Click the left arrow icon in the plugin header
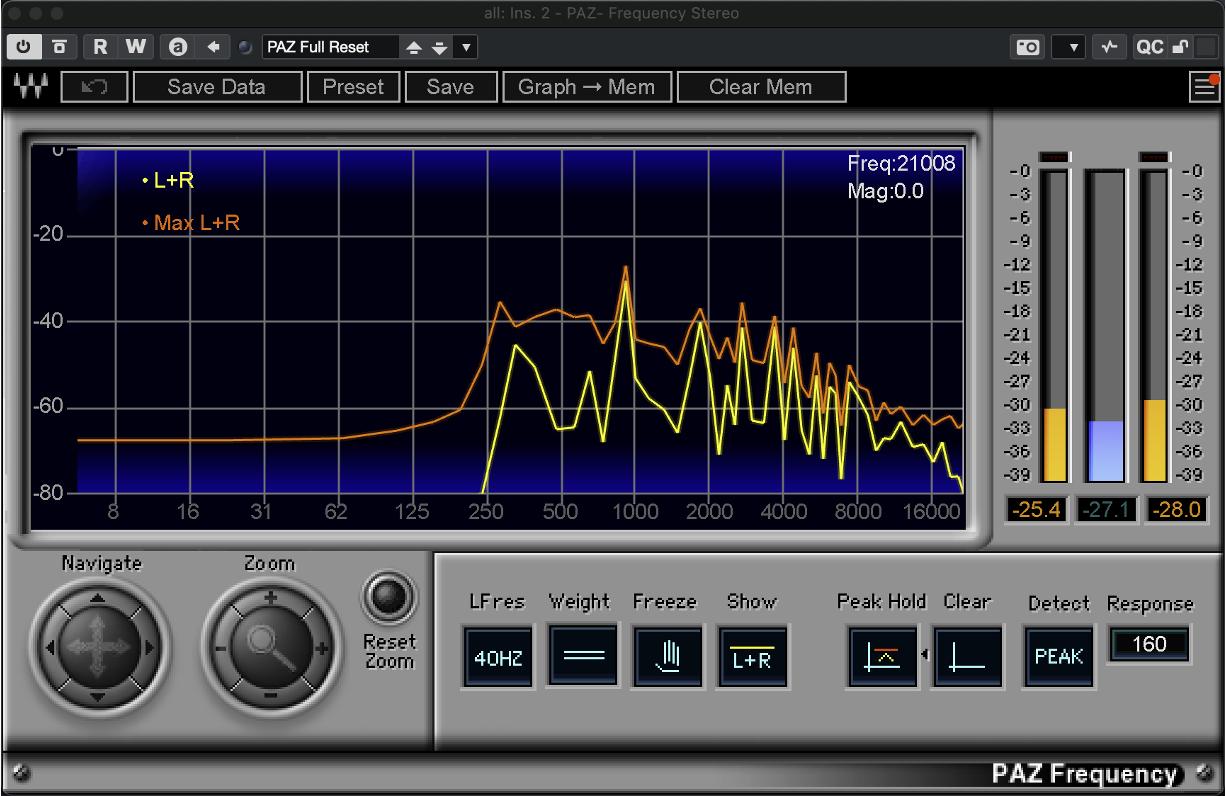The height and width of the screenshot is (796, 1226). coord(213,47)
